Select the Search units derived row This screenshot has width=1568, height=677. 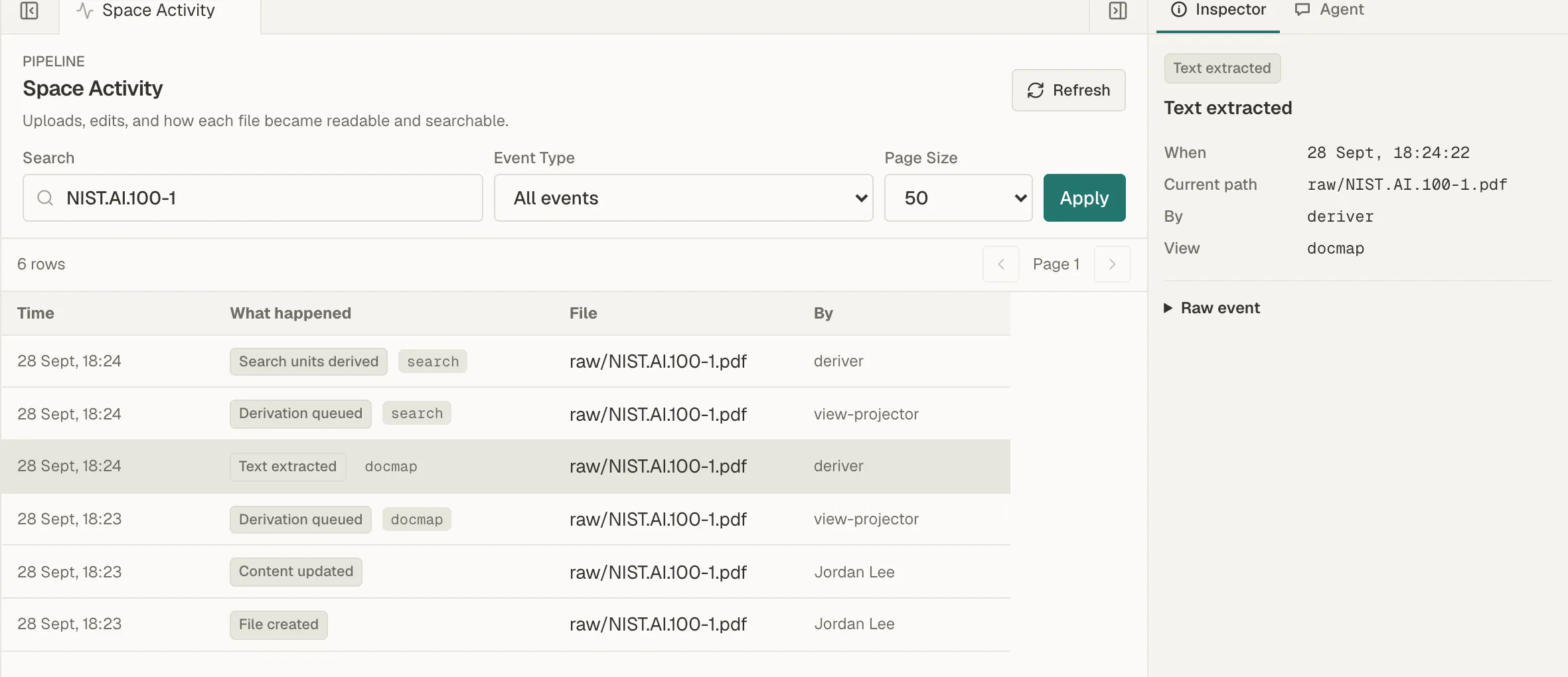506,361
